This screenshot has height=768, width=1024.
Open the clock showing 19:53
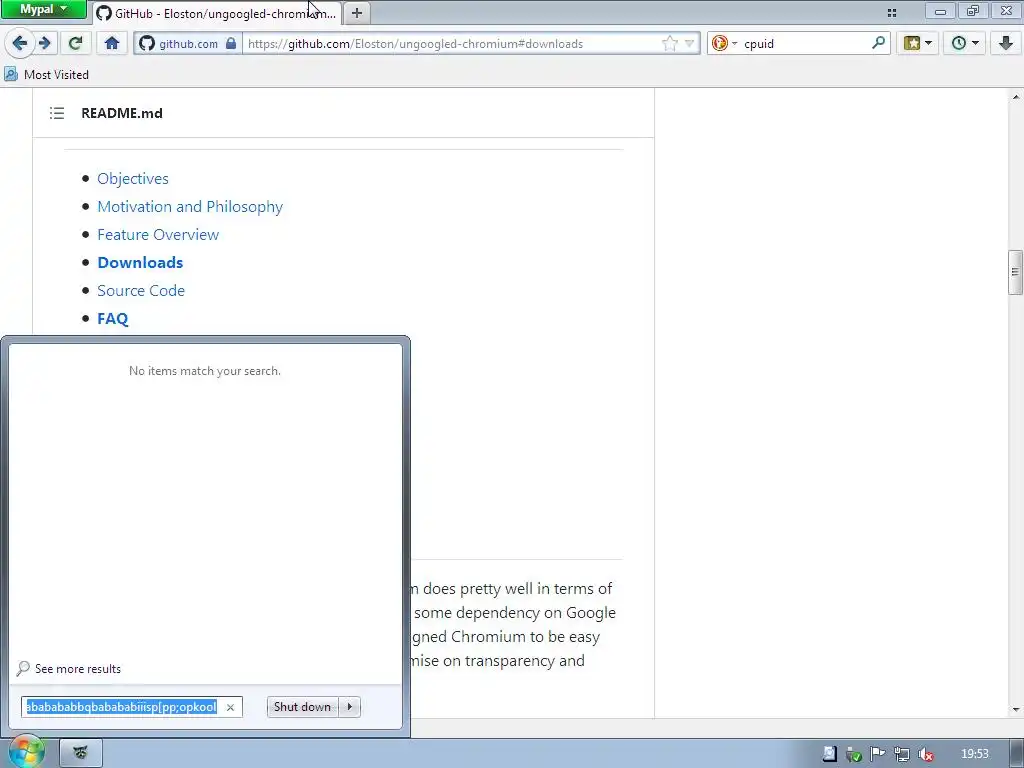(974, 754)
